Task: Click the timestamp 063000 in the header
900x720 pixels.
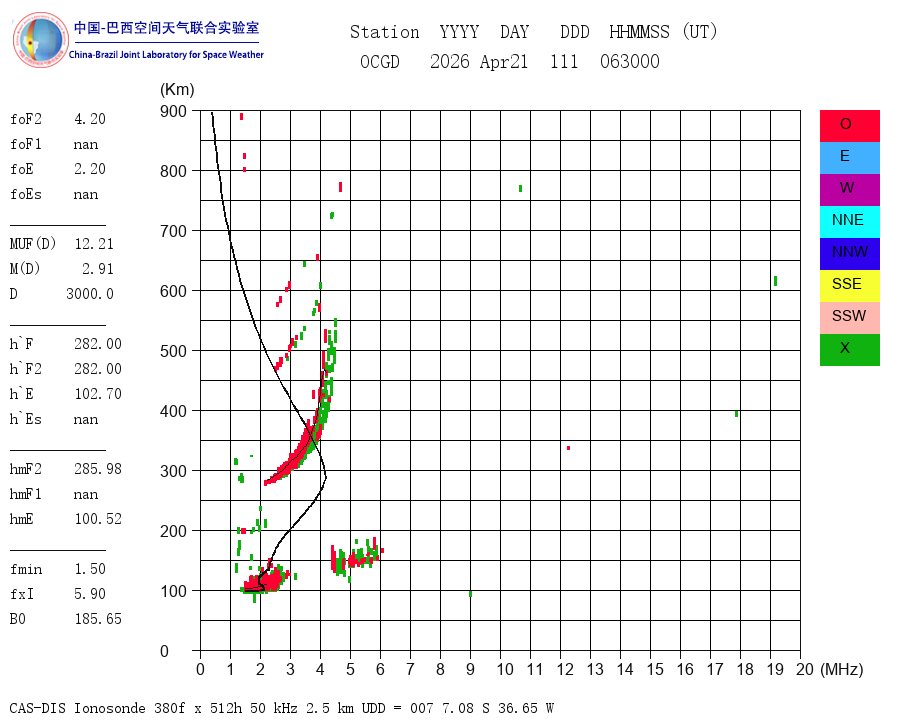Action: click(630, 61)
